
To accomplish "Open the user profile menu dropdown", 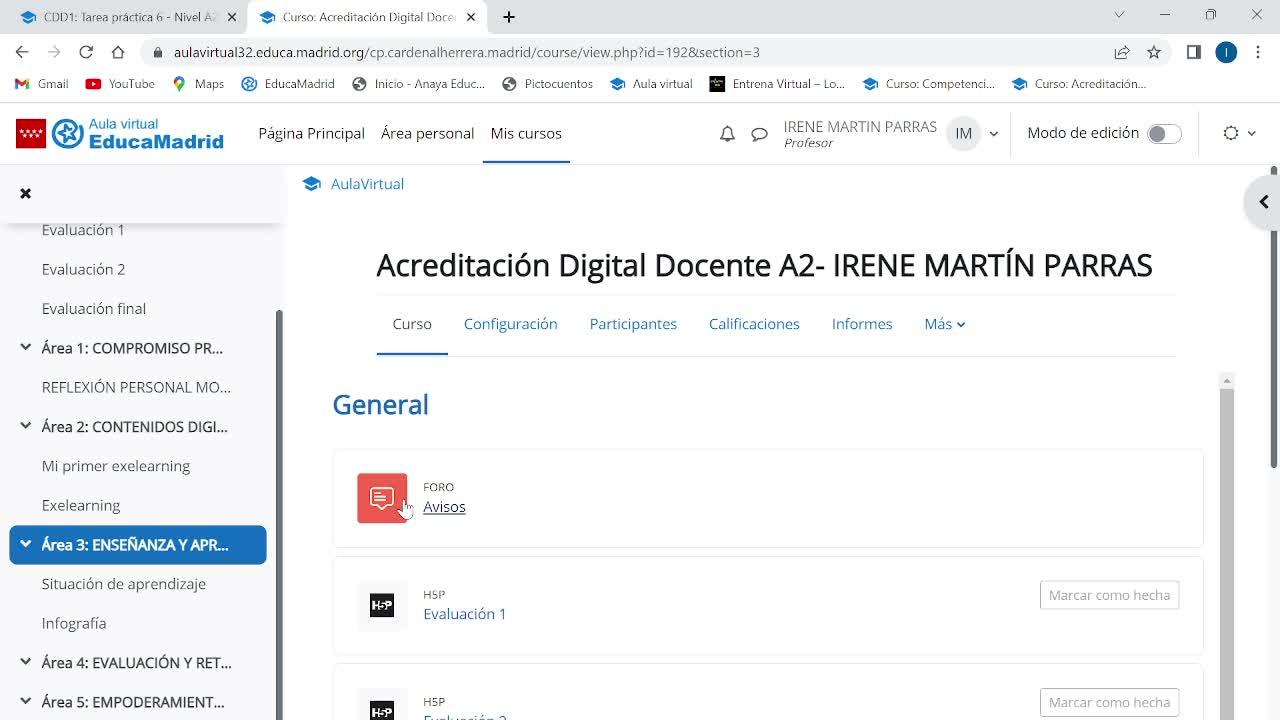I will coord(993,134).
